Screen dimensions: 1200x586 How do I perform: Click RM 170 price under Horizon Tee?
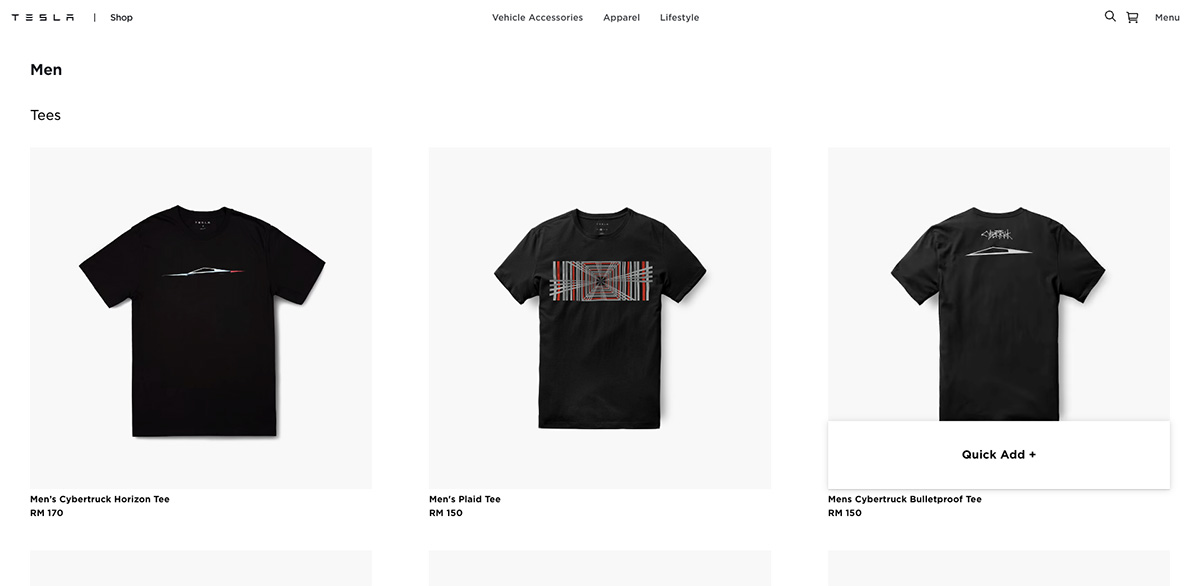click(x=46, y=513)
